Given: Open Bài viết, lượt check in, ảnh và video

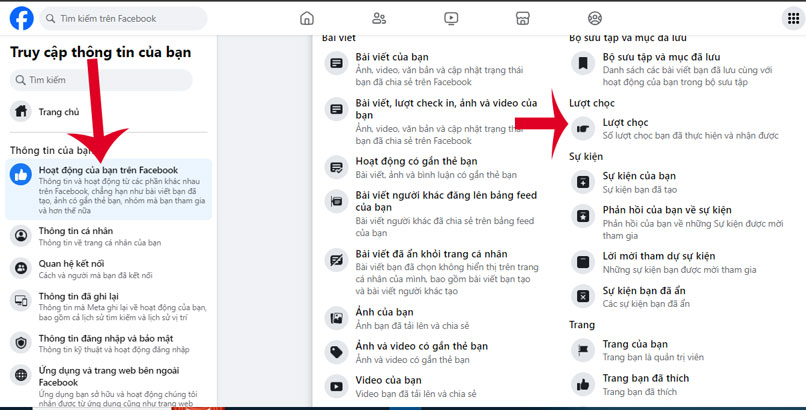Looking at the screenshot, I should coord(446,109).
